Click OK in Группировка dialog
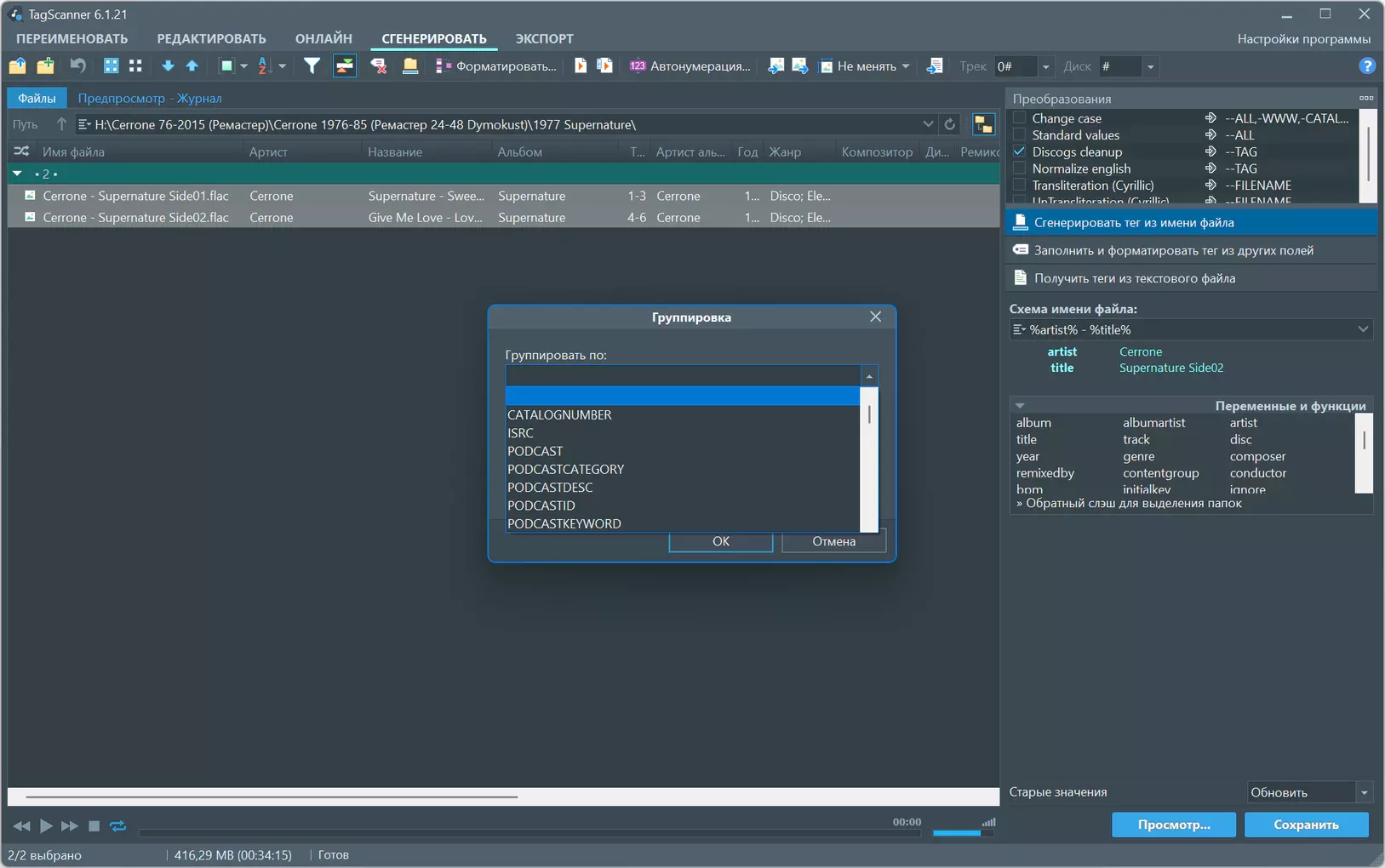This screenshot has width=1385, height=868. point(721,541)
